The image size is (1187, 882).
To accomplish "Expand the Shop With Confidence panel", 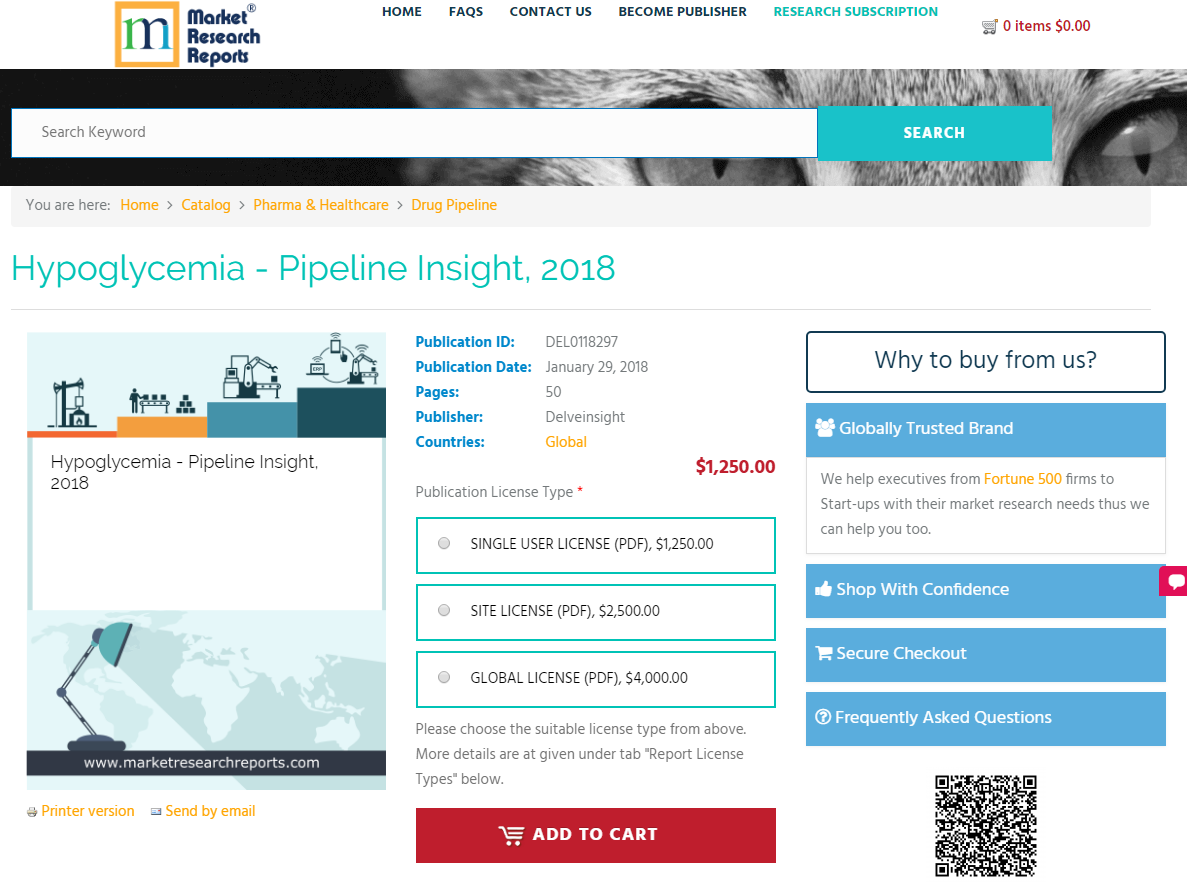I will point(986,591).
